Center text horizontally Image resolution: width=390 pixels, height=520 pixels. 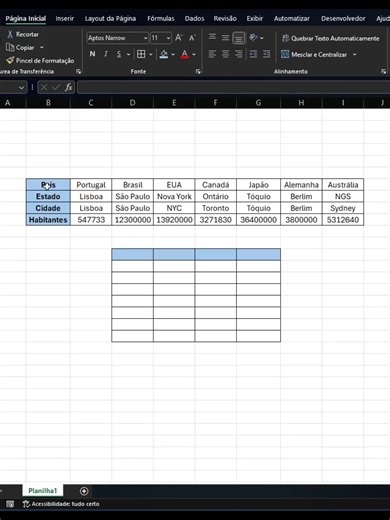coord(225,54)
